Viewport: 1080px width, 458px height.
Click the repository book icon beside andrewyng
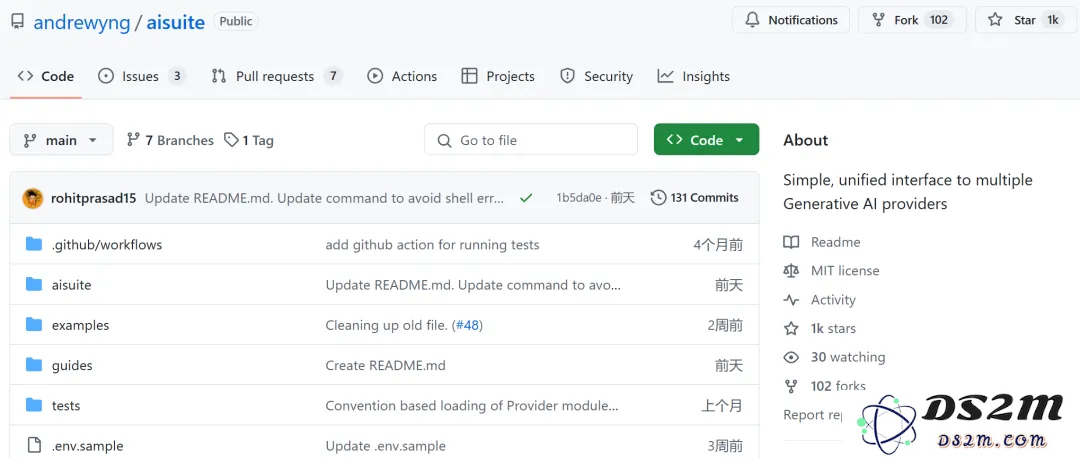[x=17, y=21]
